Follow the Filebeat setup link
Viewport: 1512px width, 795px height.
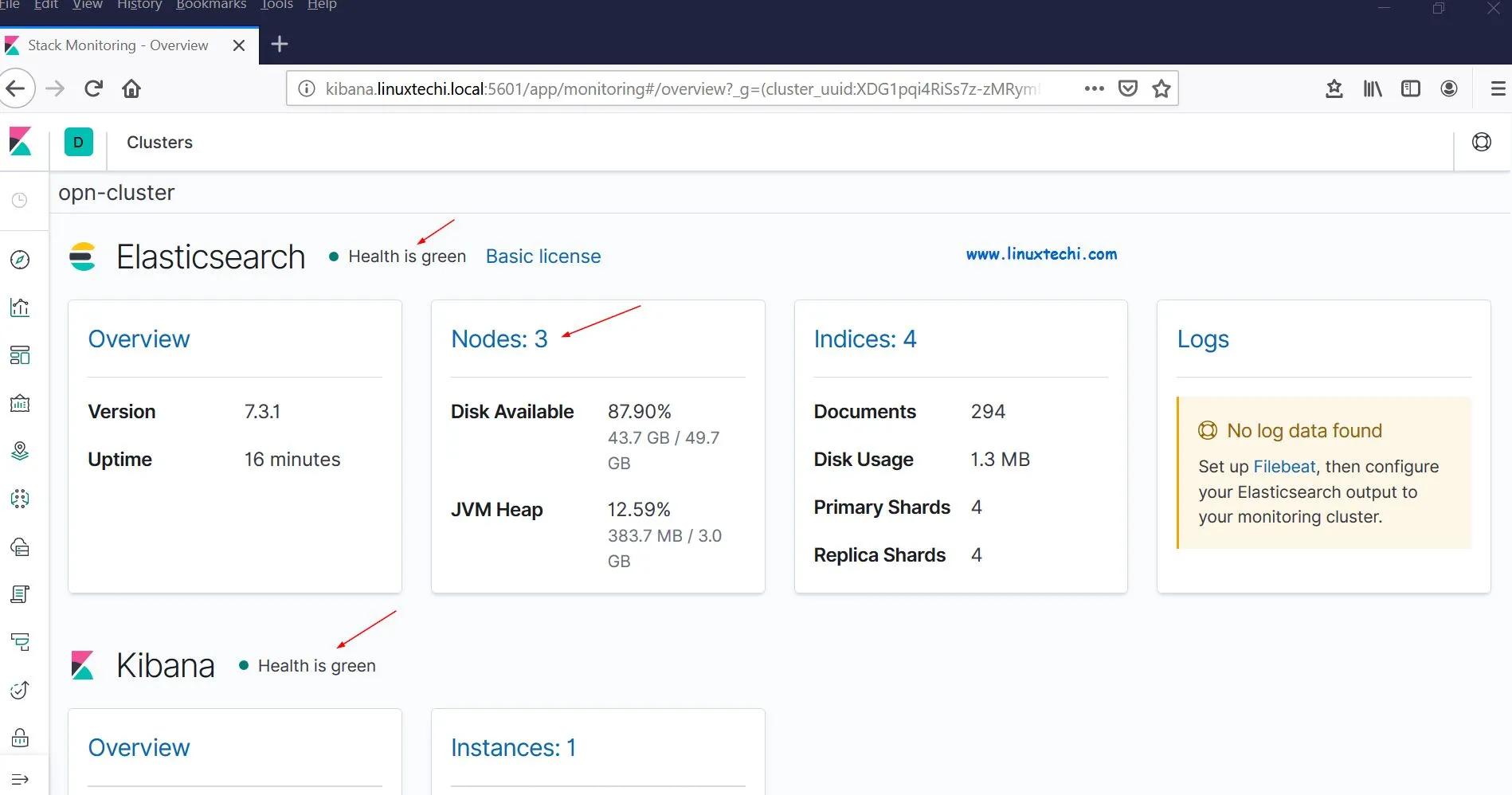(x=1283, y=466)
